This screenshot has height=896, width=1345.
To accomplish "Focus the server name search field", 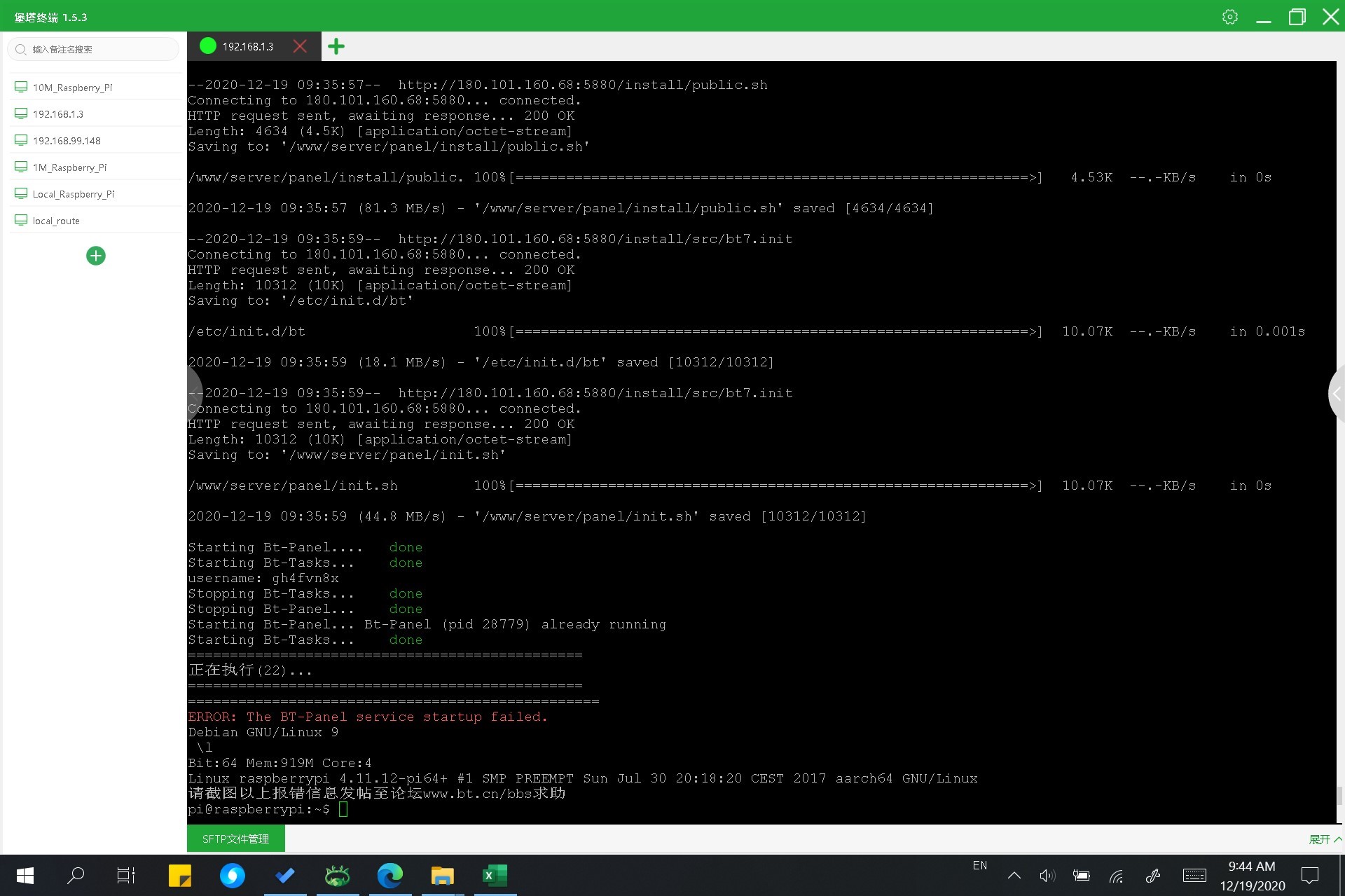I will click(x=94, y=49).
